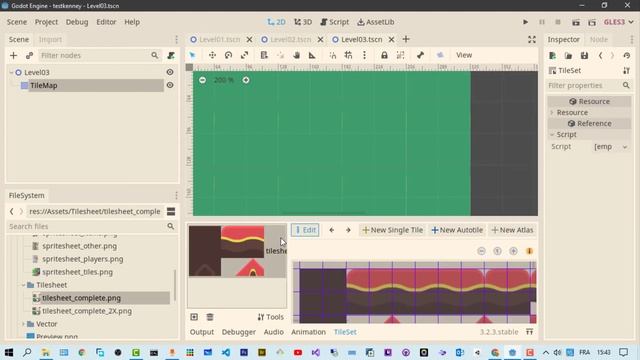Open skeleton bone options icon
The image size is (640, 360).
click(x=420, y=55)
